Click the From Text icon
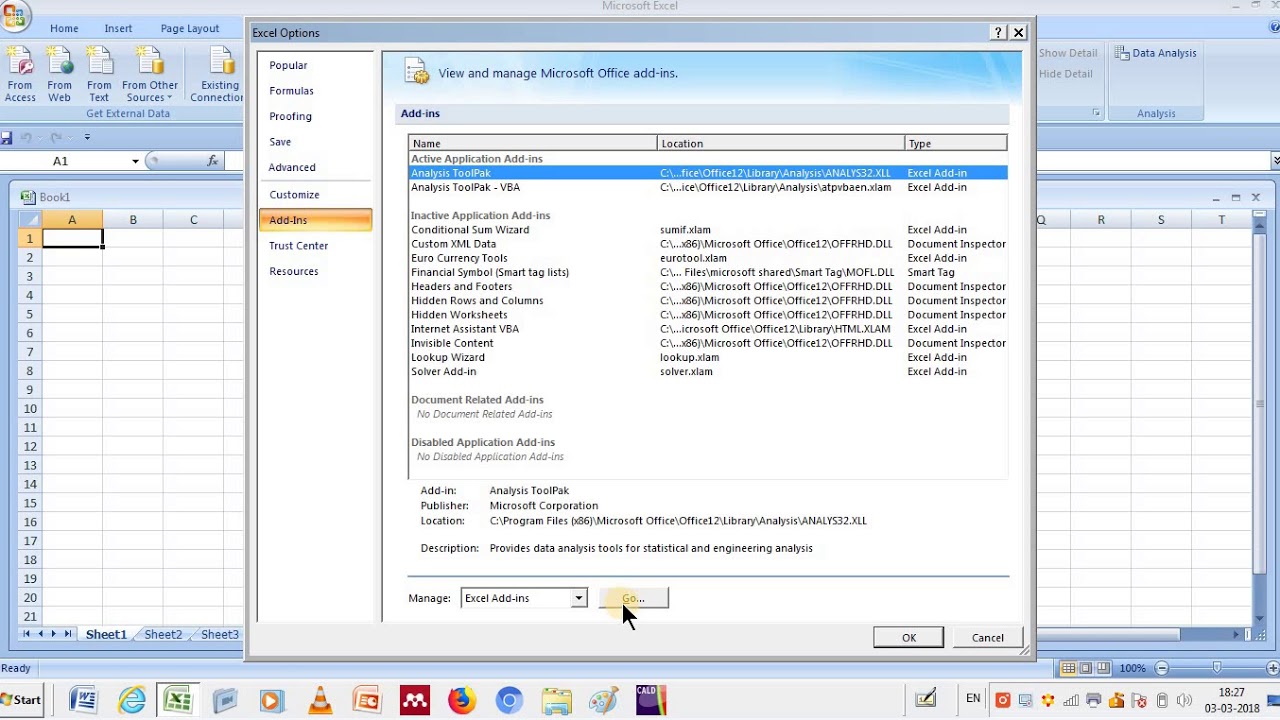The width and height of the screenshot is (1280, 720). pos(99,75)
